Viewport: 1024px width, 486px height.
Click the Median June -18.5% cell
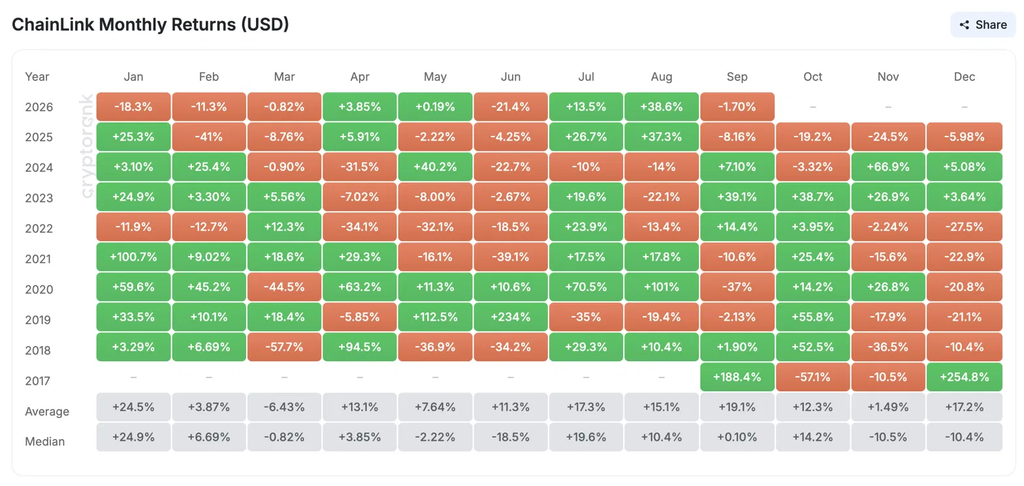511,437
